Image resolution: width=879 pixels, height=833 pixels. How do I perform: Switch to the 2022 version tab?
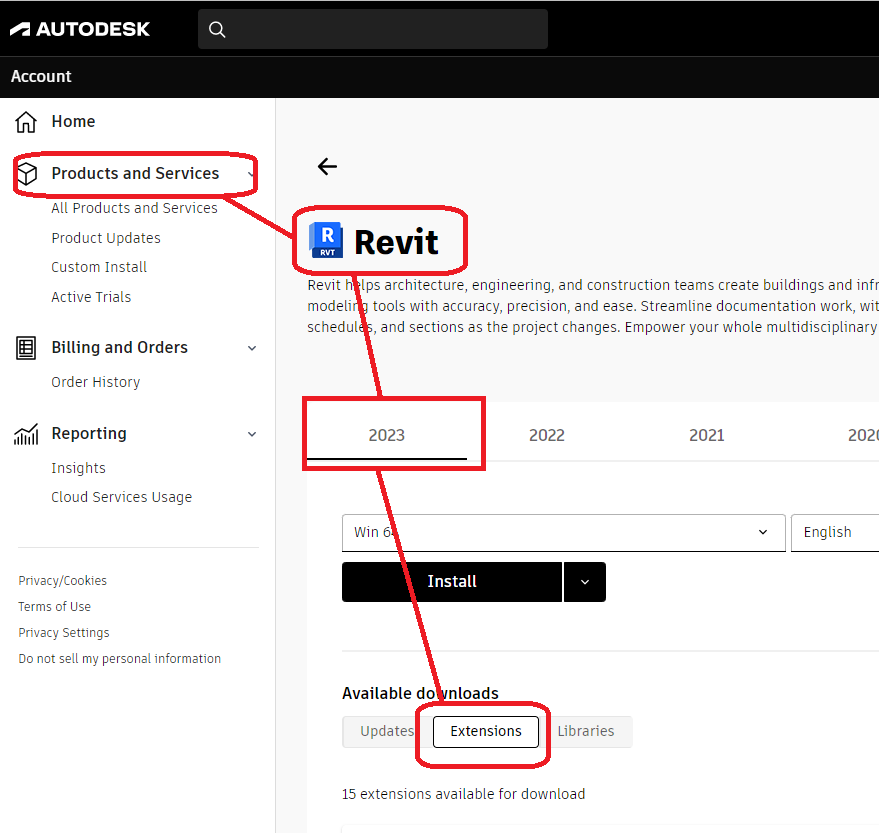(x=547, y=435)
